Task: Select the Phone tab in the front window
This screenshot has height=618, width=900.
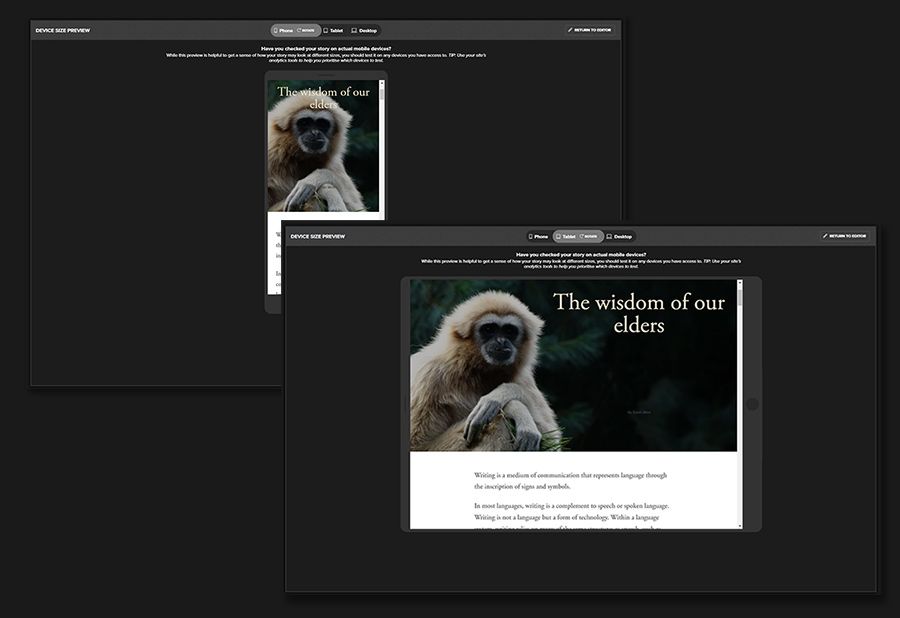Action: point(538,237)
